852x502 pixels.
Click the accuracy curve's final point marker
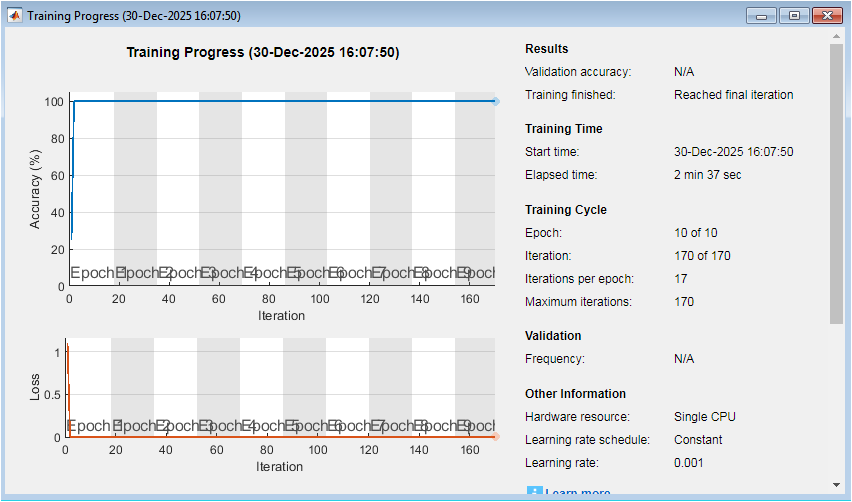(x=495, y=101)
